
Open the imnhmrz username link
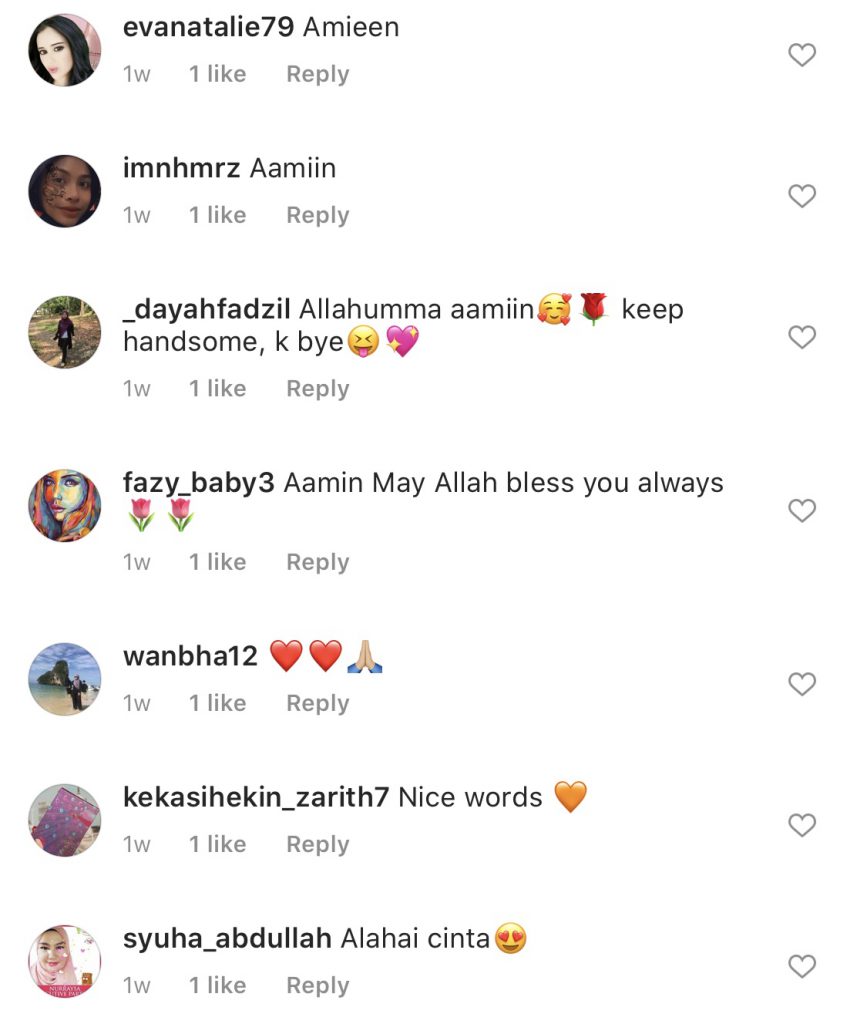[181, 168]
